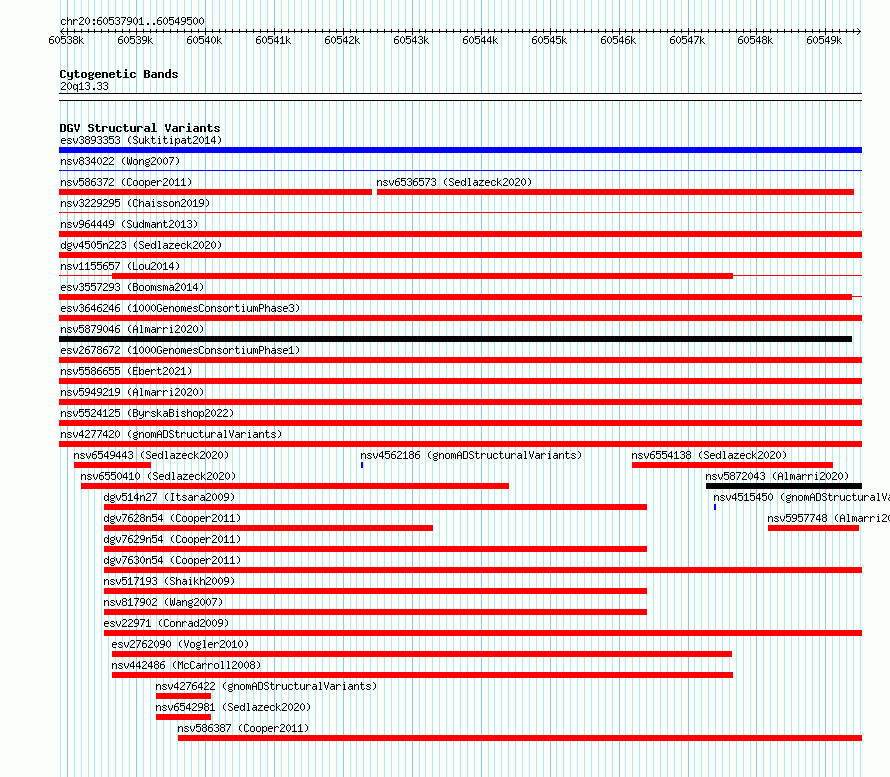Click the small blue marker under nsv4515450

pyautogui.click(x=715, y=507)
